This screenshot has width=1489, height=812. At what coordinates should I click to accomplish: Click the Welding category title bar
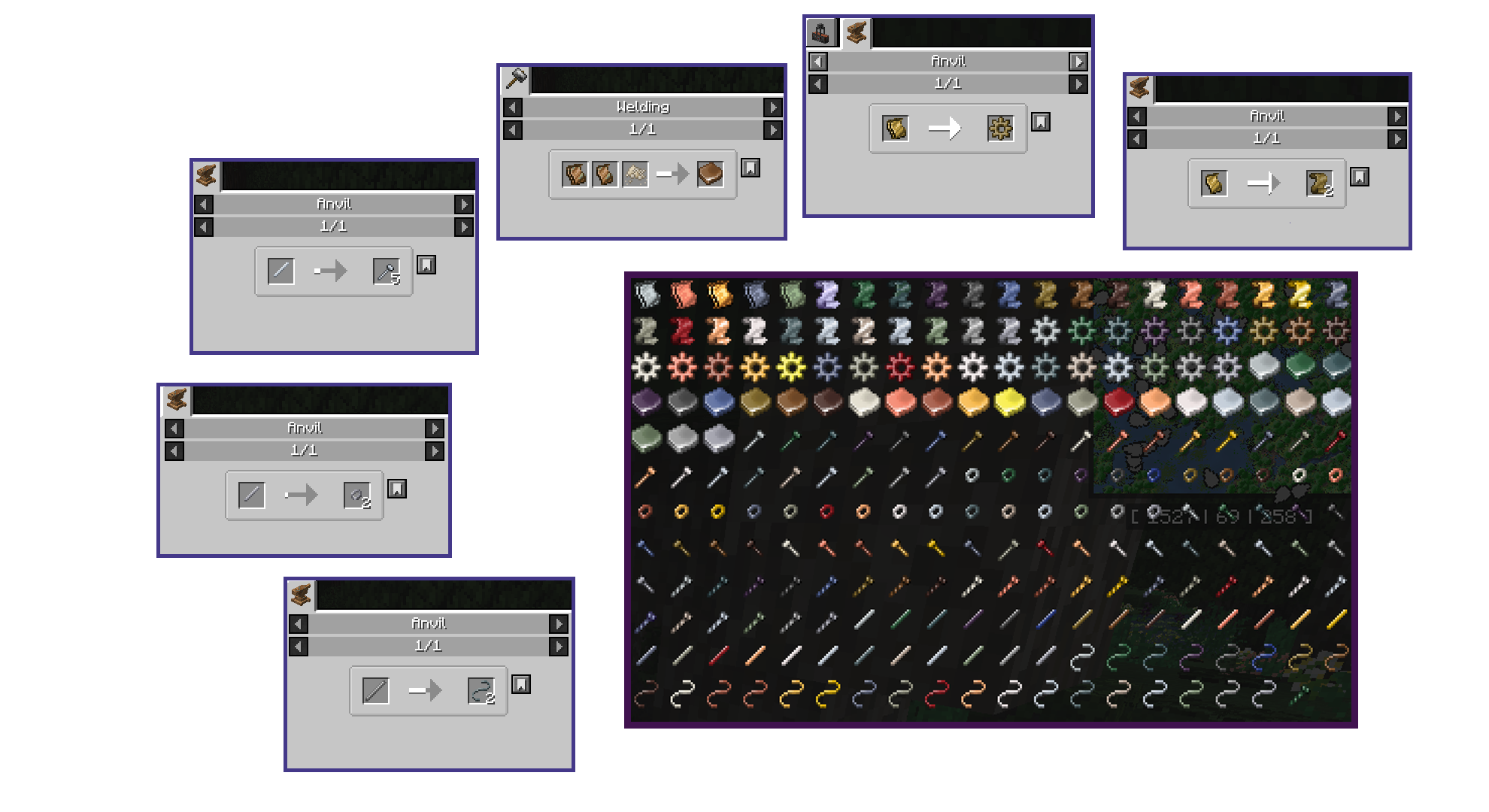(x=642, y=108)
